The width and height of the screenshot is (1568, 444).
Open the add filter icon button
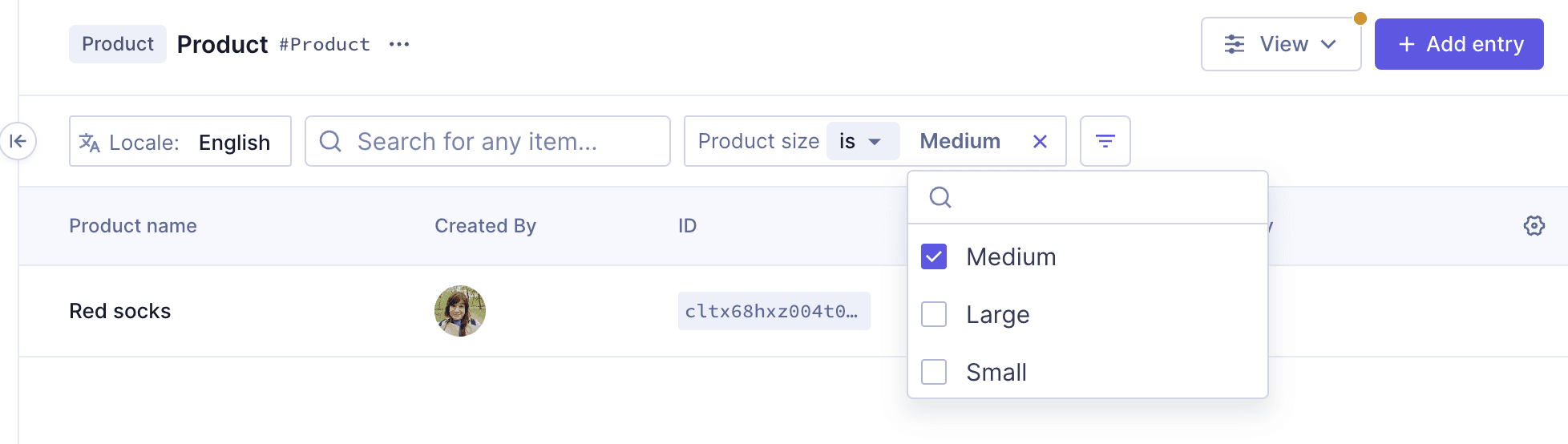pyautogui.click(x=1105, y=142)
